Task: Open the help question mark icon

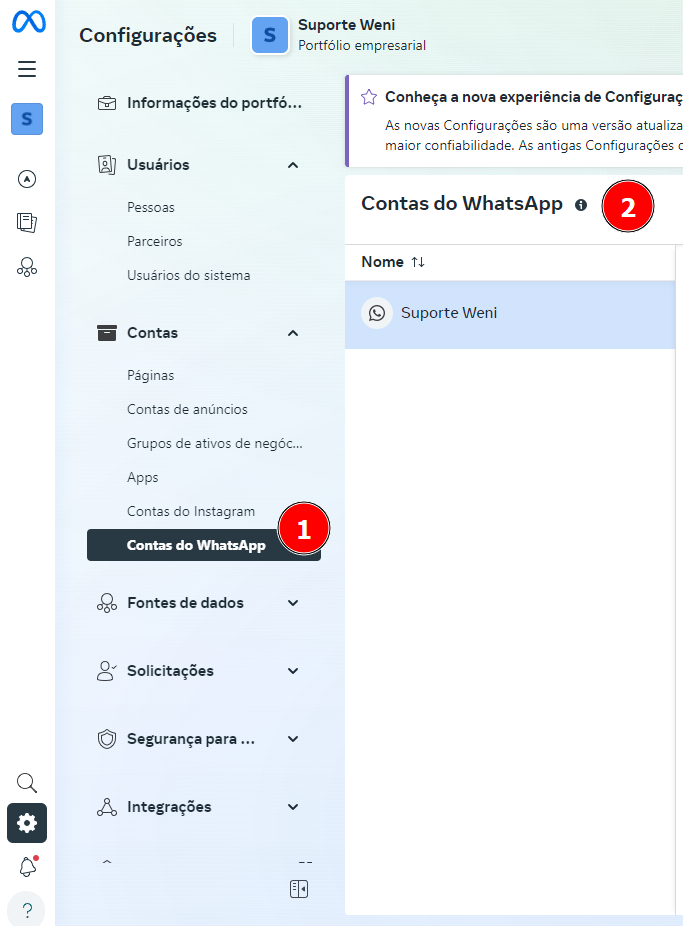Action: click(27, 910)
